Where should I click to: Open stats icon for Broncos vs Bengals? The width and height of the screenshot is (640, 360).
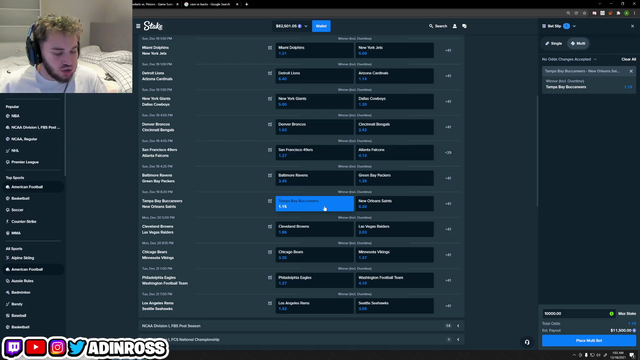click(270, 124)
